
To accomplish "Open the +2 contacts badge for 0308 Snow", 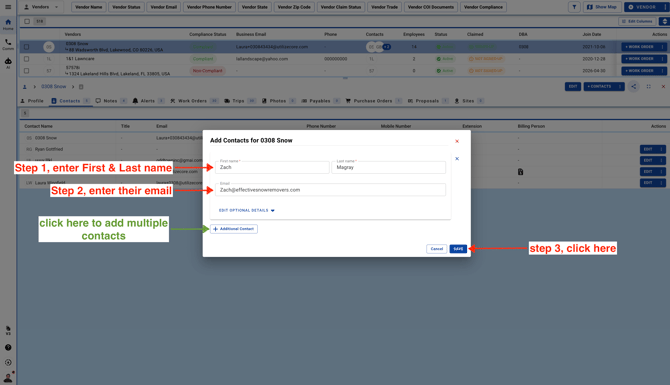I will 387,47.
